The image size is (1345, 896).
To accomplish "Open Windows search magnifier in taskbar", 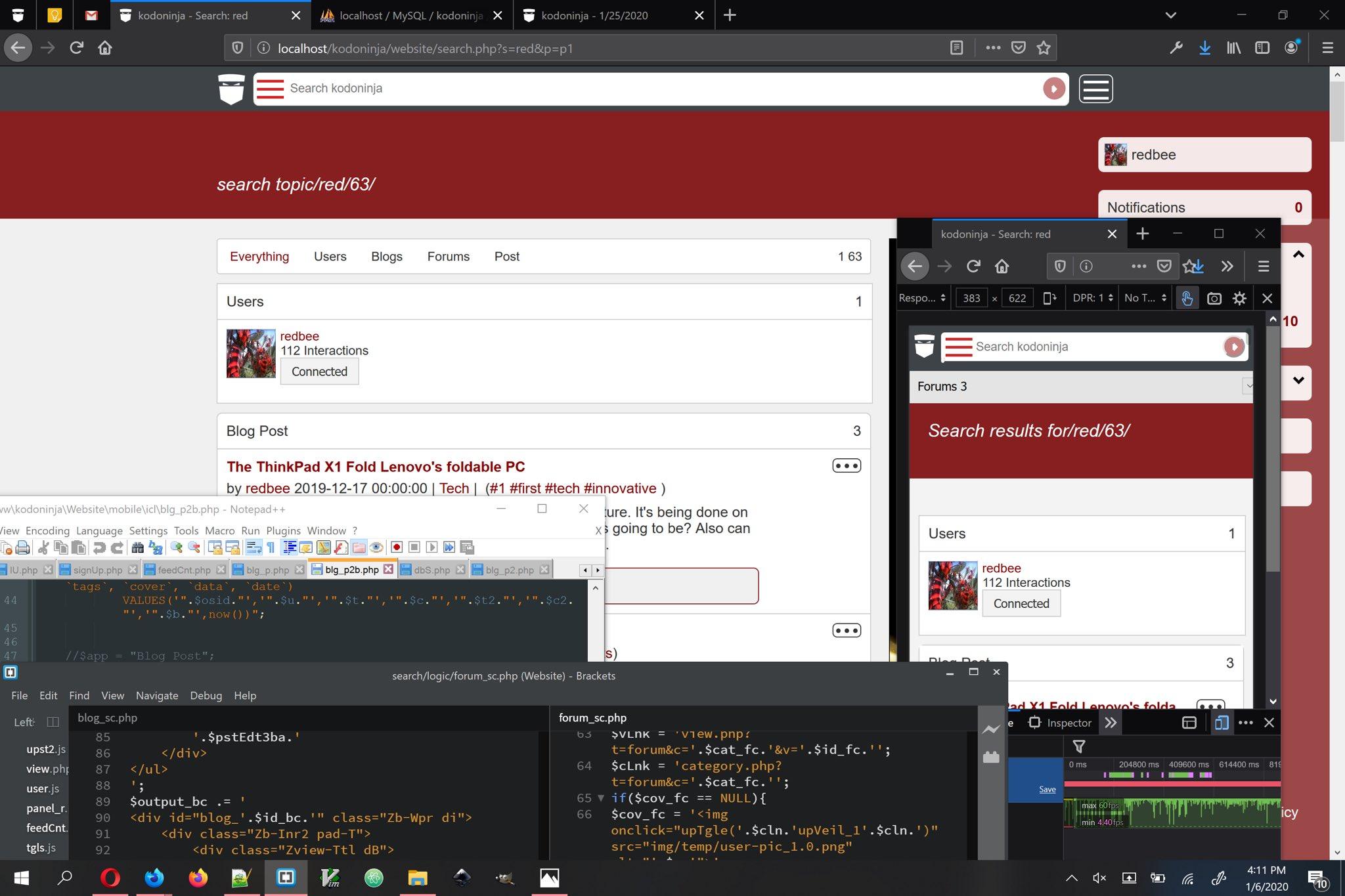I will tap(64, 878).
